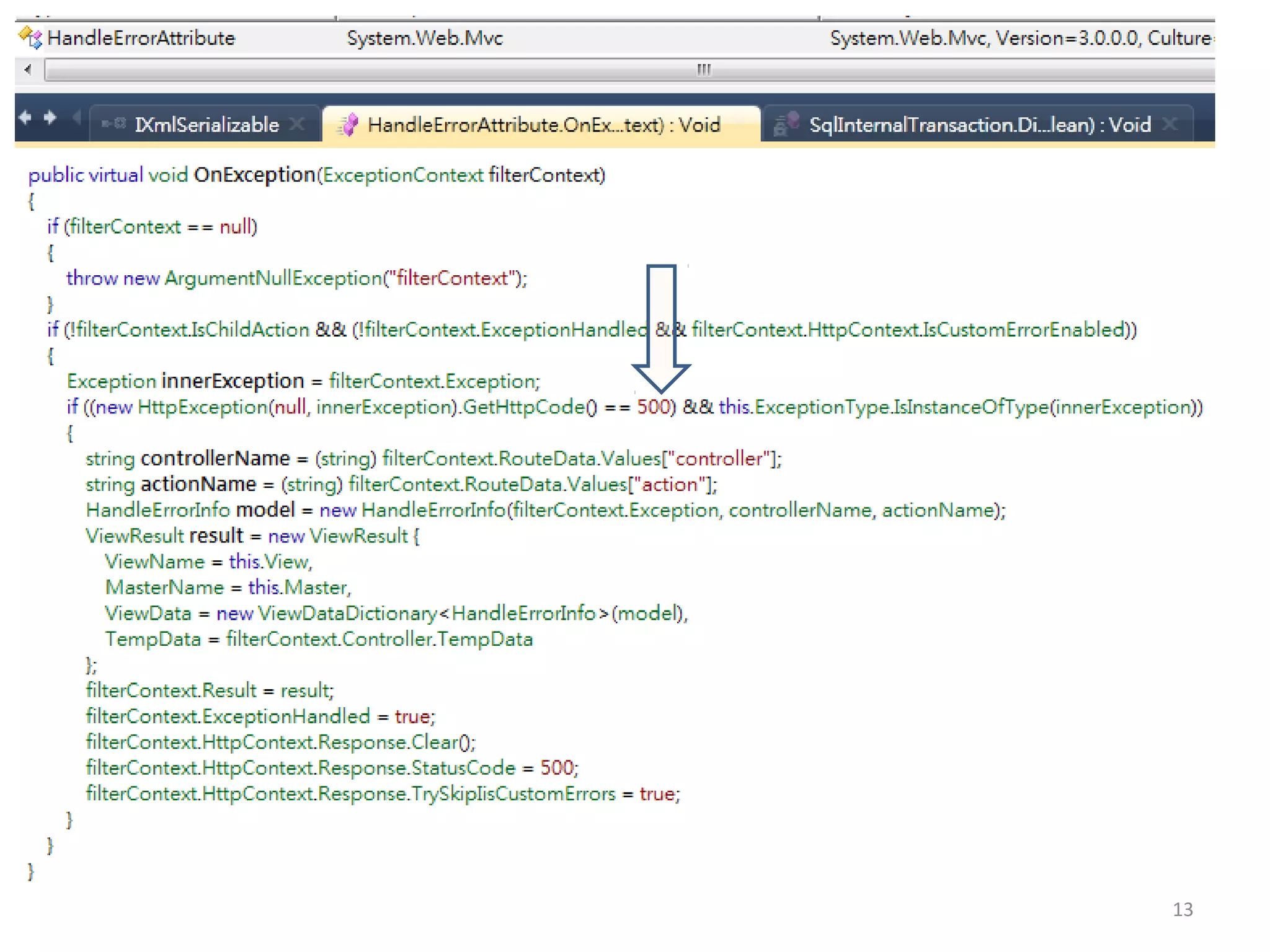Viewport: 1270px width, 952px height.
Task: Click the scrollbar's left arrow button
Action: pos(28,69)
